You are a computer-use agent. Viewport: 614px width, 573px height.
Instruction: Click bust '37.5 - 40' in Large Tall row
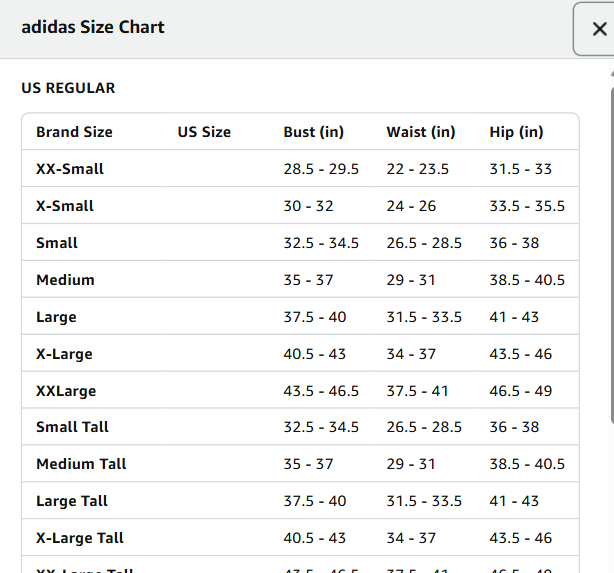315,501
